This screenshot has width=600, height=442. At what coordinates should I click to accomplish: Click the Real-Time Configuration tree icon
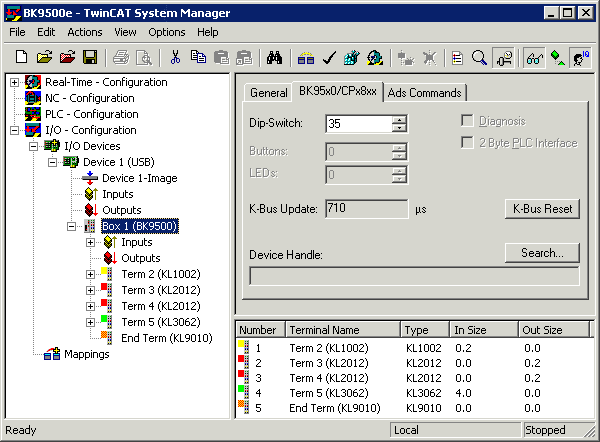tap(33, 82)
